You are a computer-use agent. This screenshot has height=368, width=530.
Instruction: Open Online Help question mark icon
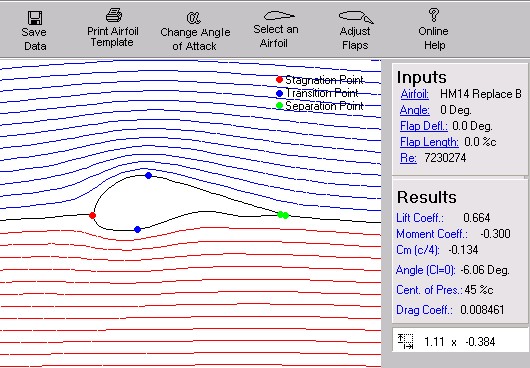click(434, 15)
